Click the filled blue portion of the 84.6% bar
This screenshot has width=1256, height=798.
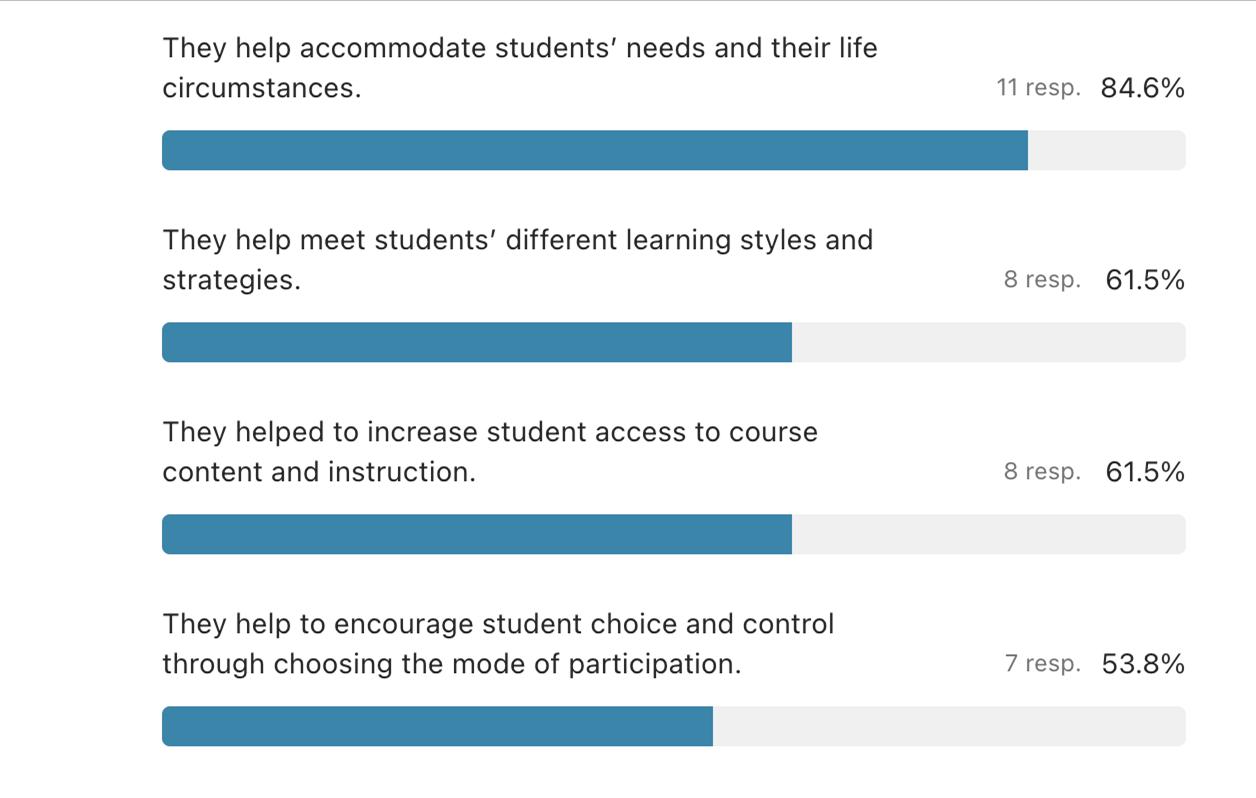point(595,150)
